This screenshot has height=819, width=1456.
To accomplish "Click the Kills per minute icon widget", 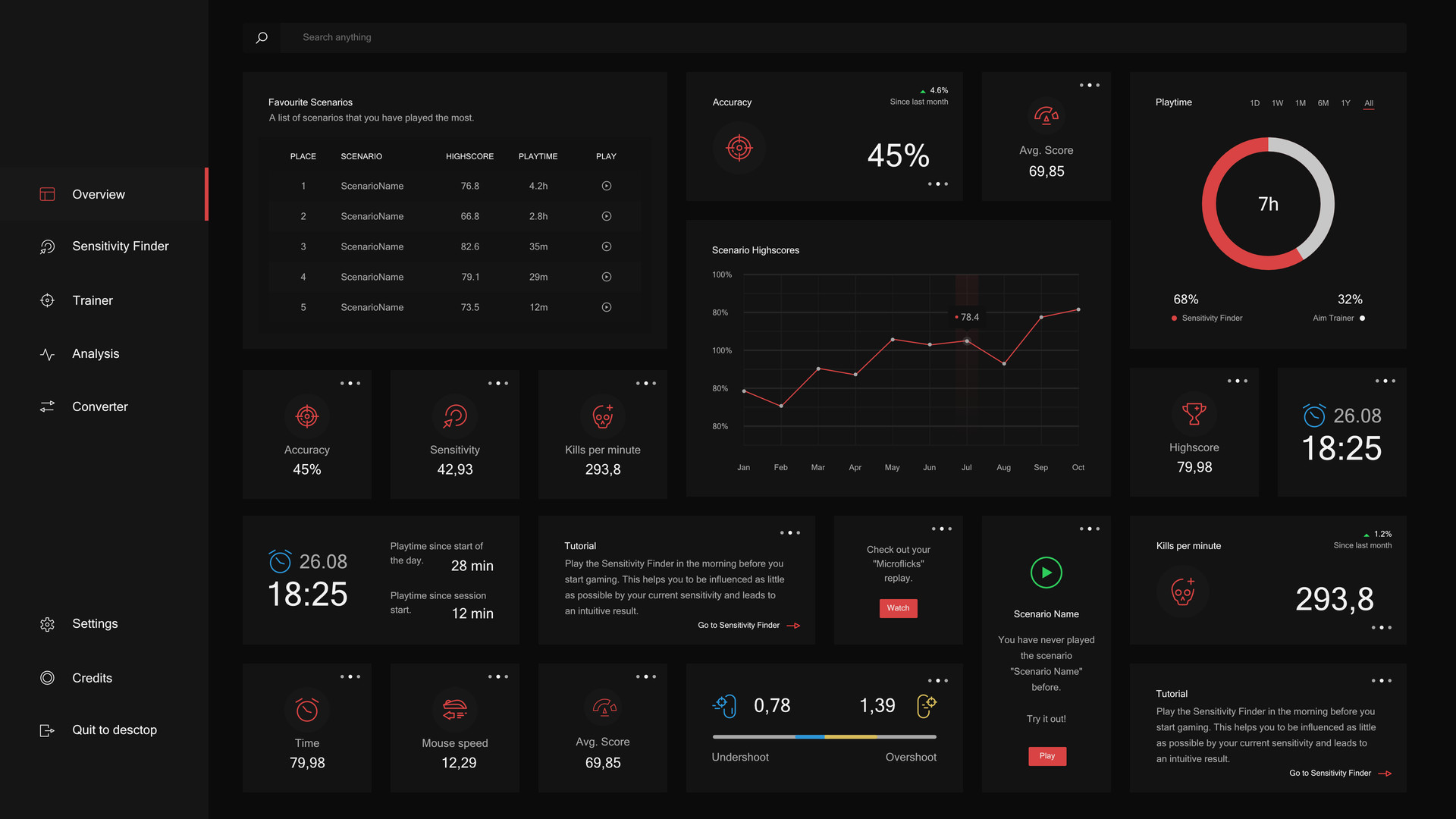I will [602, 414].
